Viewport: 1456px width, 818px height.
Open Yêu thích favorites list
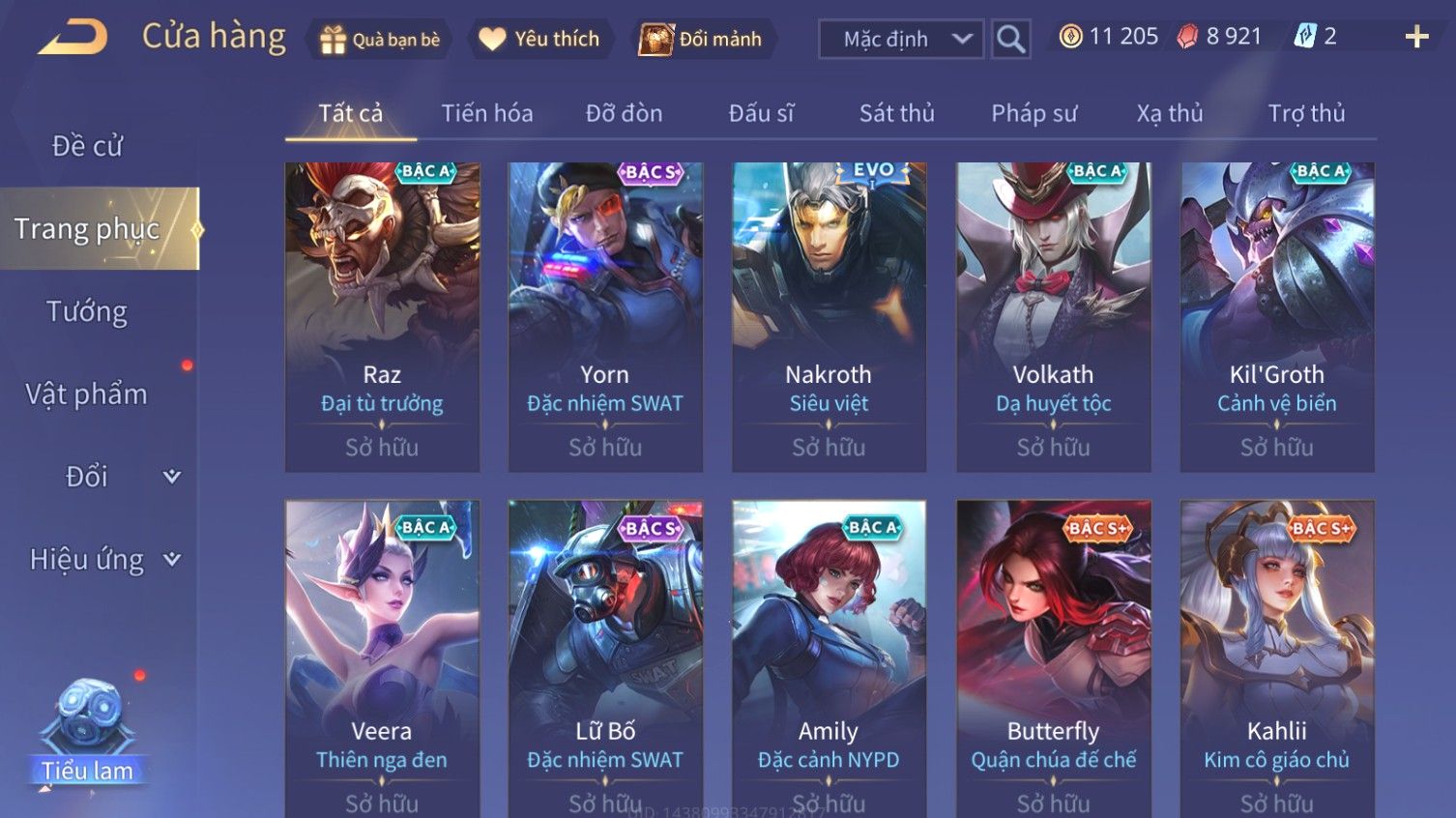(x=539, y=40)
